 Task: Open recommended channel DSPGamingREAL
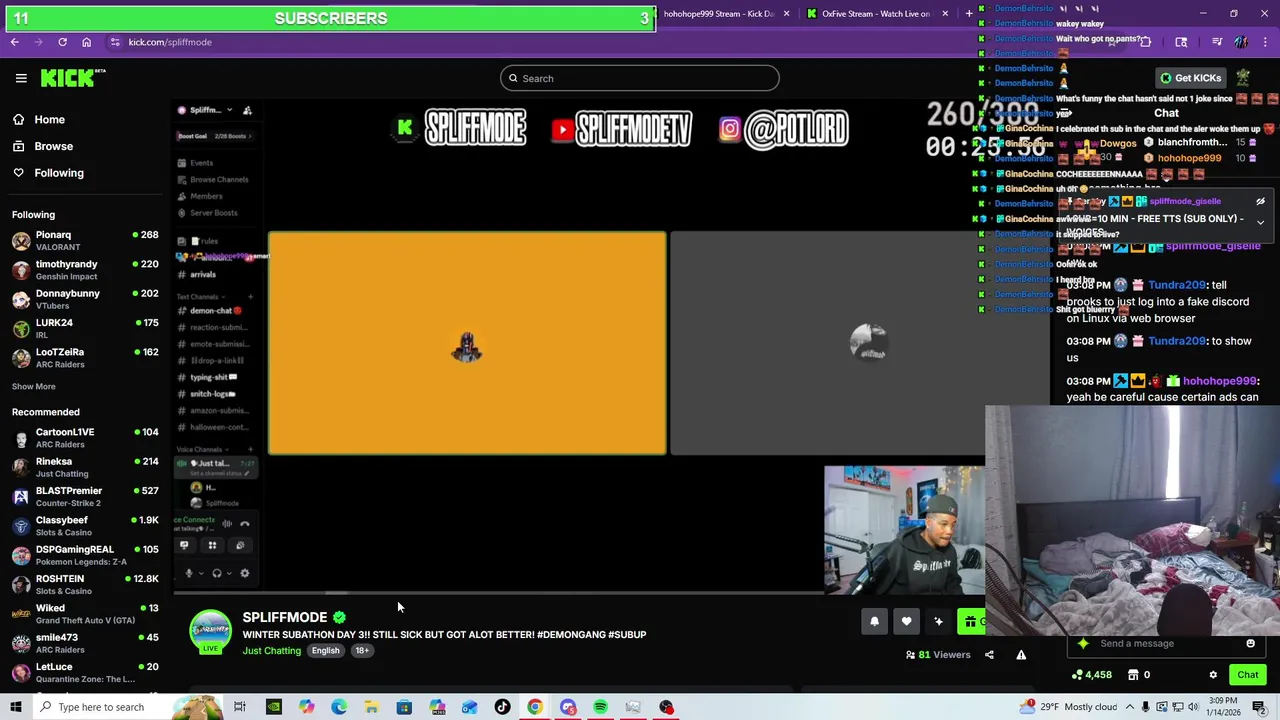click(x=85, y=555)
